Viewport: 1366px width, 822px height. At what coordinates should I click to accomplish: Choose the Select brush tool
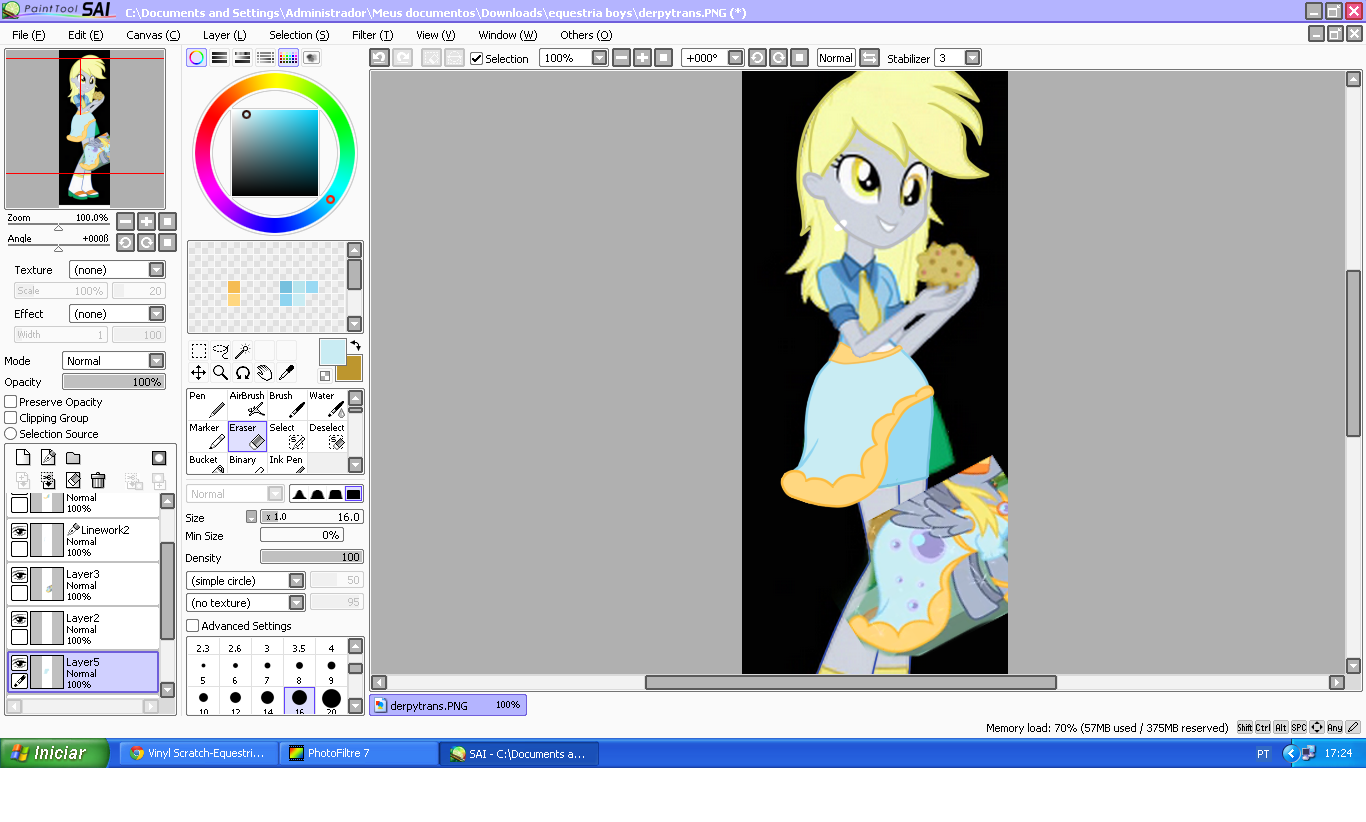tap(287, 436)
